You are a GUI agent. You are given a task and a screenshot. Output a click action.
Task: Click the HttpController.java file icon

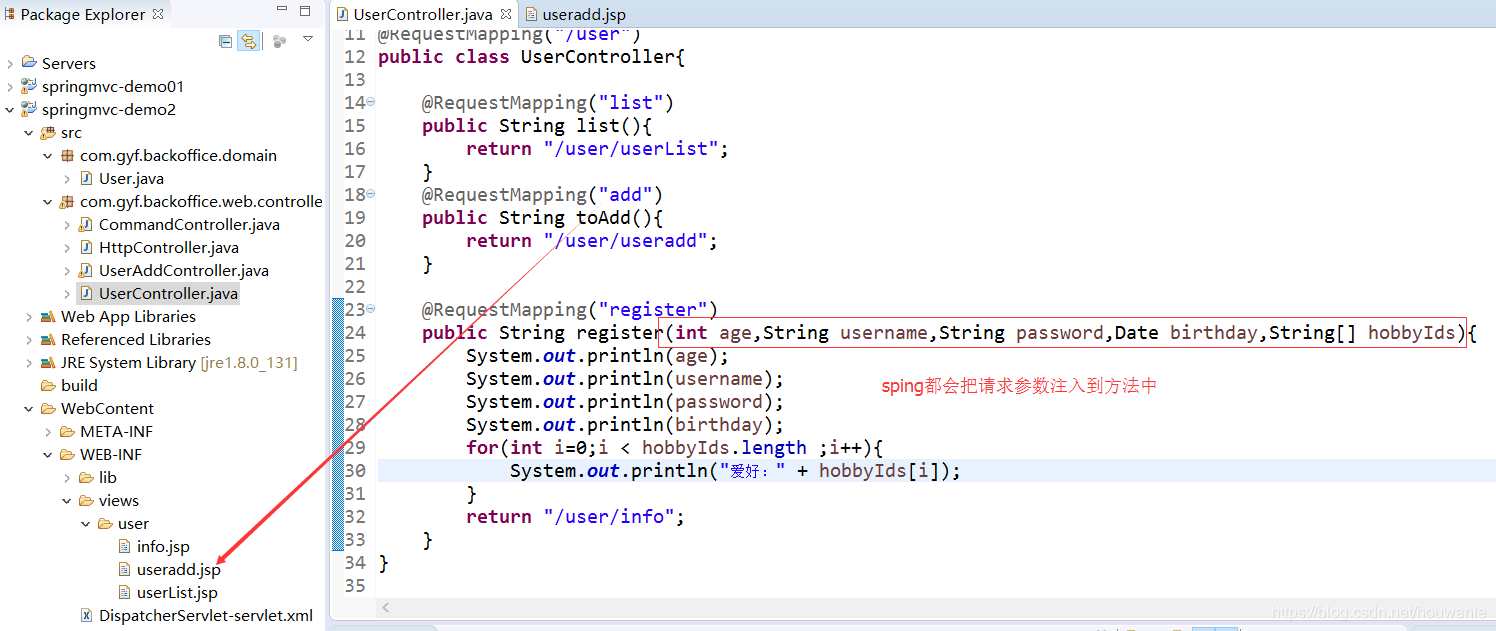pos(86,247)
